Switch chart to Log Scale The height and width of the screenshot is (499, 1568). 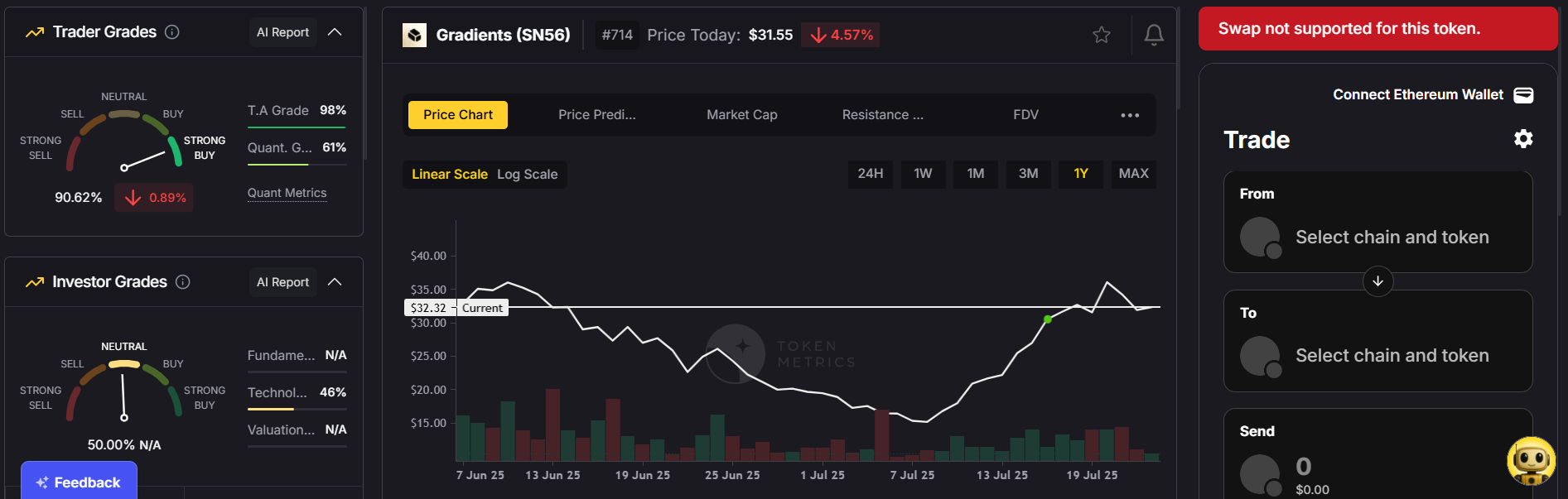(x=527, y=175)
